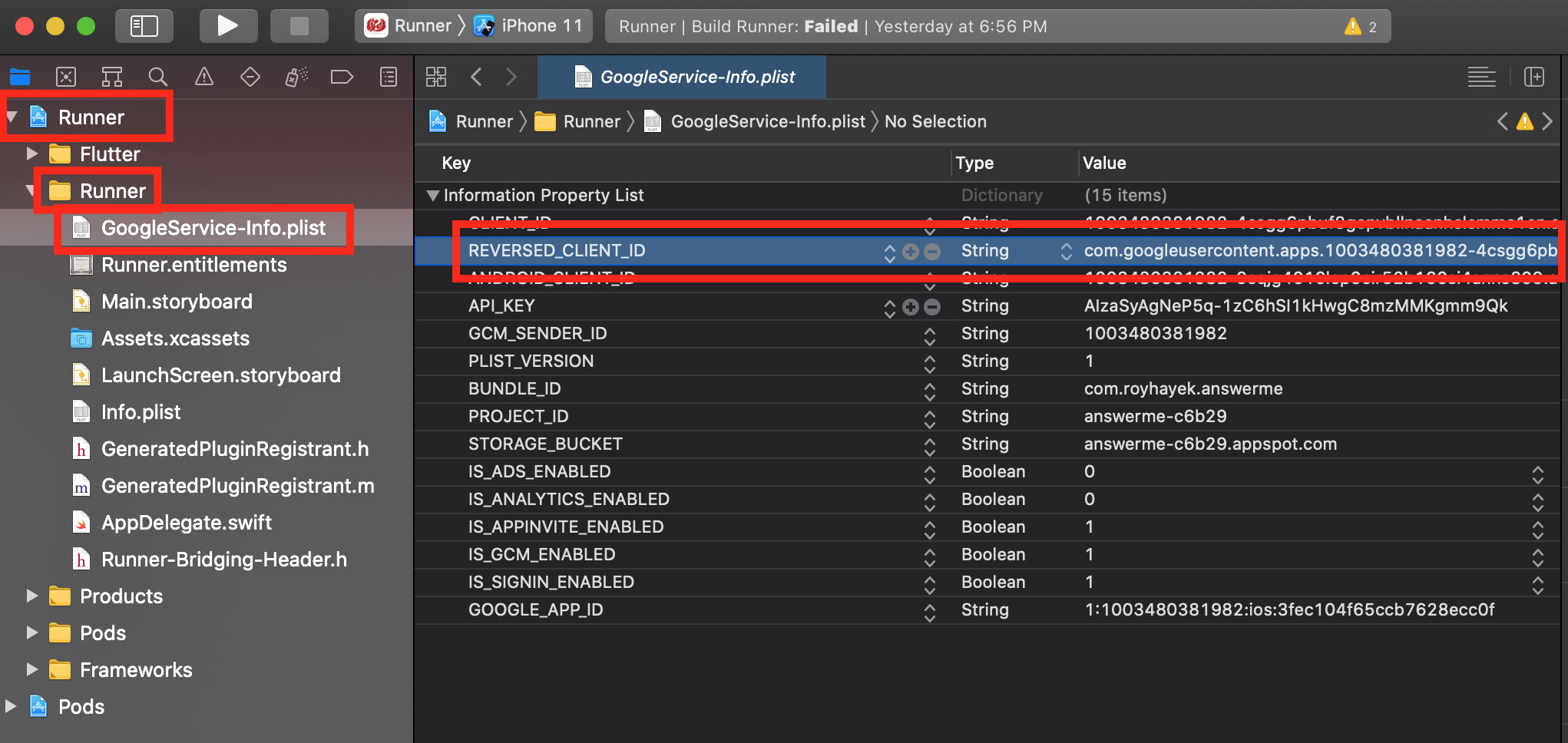Expand the Pods folder group
Viewport: 1568px width, 743px height.
tap(32, 632)
